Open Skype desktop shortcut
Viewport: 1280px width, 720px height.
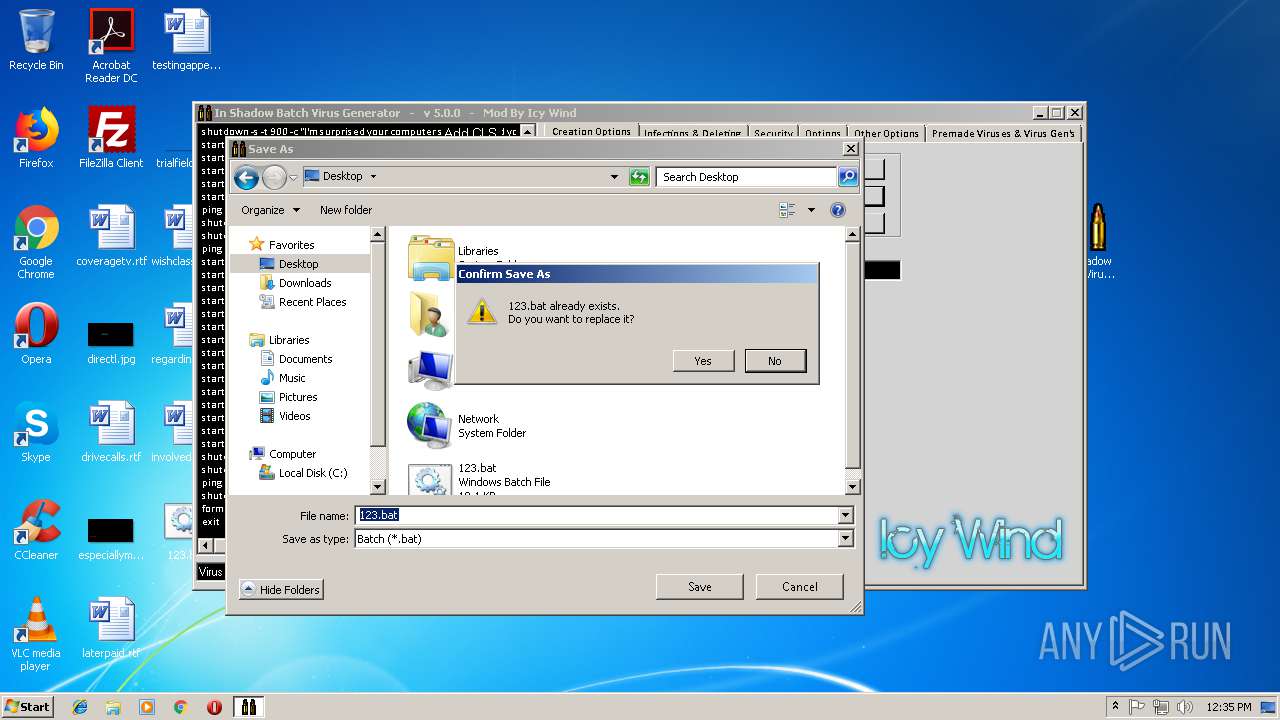tap(36, 432)
